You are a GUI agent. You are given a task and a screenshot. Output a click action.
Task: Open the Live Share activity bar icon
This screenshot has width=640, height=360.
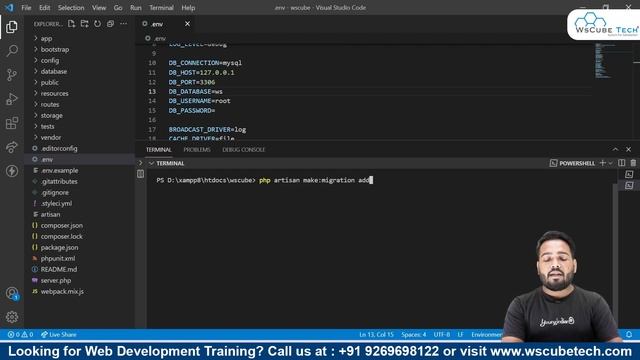coord(12,147)
